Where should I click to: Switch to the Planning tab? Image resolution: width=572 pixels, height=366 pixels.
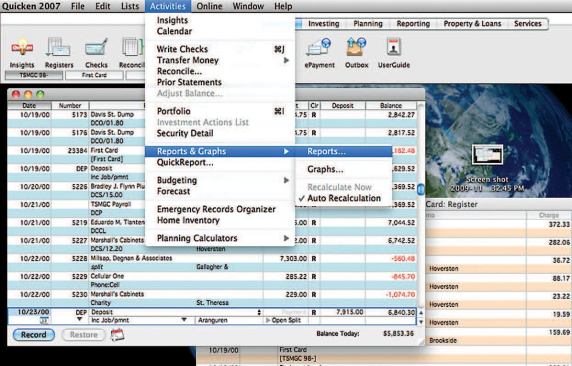[x=368, y=24]
